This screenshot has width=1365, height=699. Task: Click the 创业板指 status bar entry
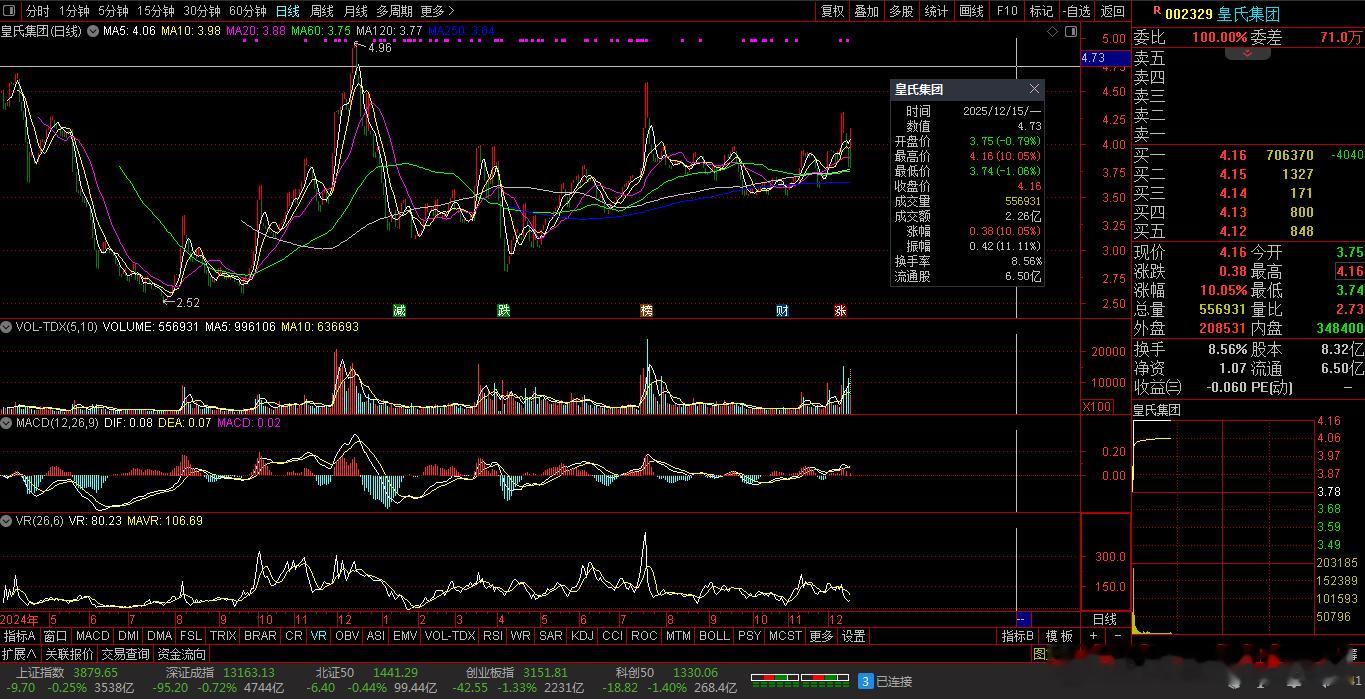pyautogui.click(x=490, y=672)
